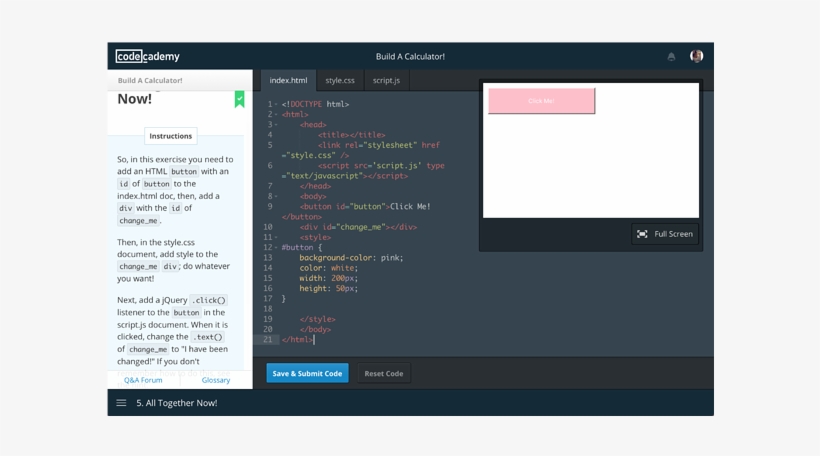Open the user profile avatar
This screenshot has height=456, width=820.
click(x=696, y=56)
